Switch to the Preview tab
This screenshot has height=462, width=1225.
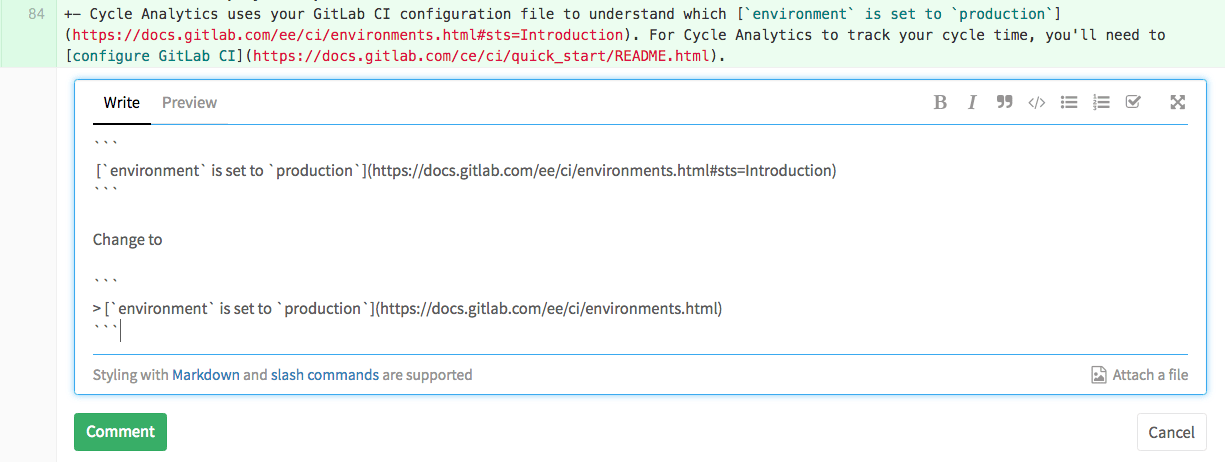pyautogui.click(x=189, y=102)
